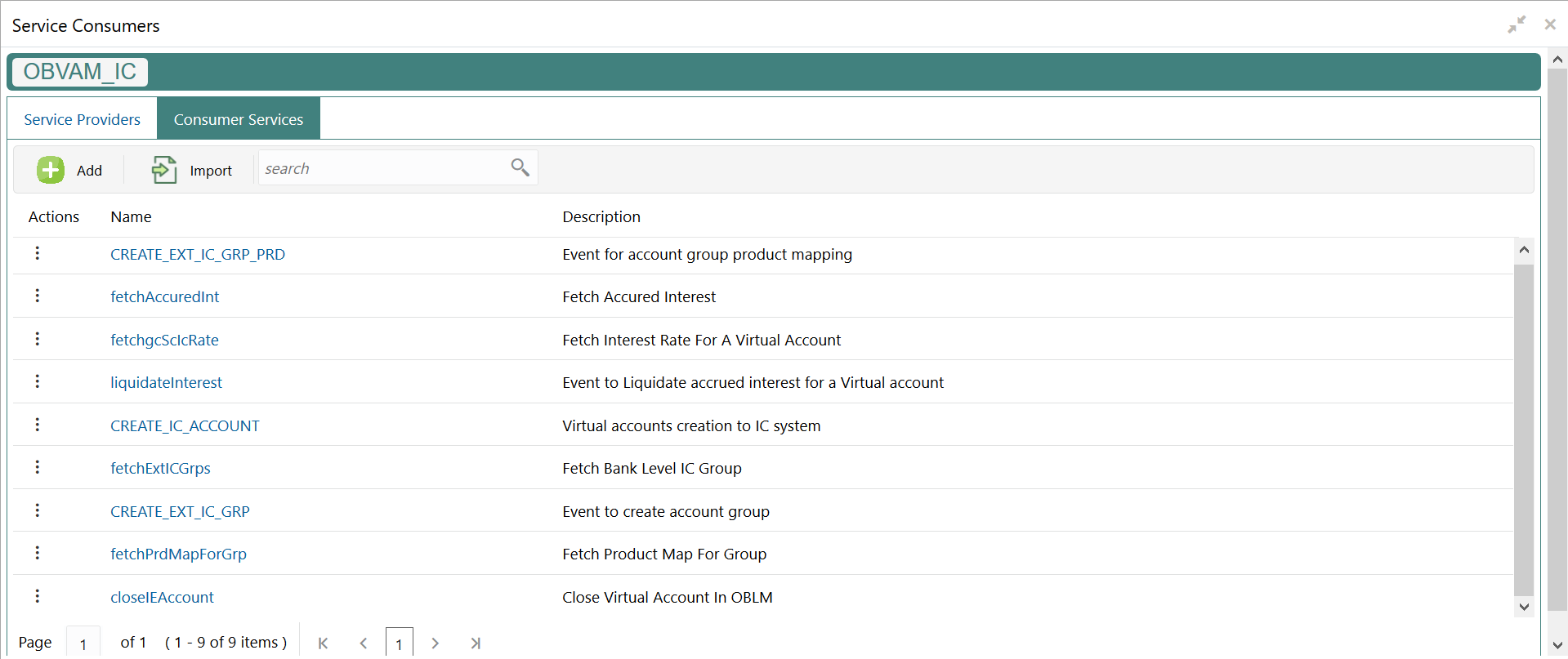
Task: Open actions menu for CREATE_IC_ACCOUNT row
Action: pos(38,425)
